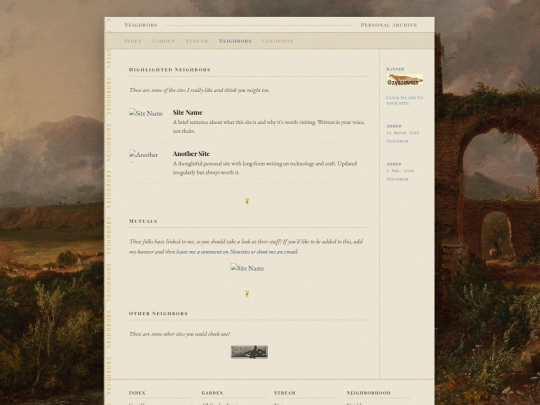Click the 'Banner' label in the sidebar
Viewport: 540px width, 405px height.
[x=395, y=69]
